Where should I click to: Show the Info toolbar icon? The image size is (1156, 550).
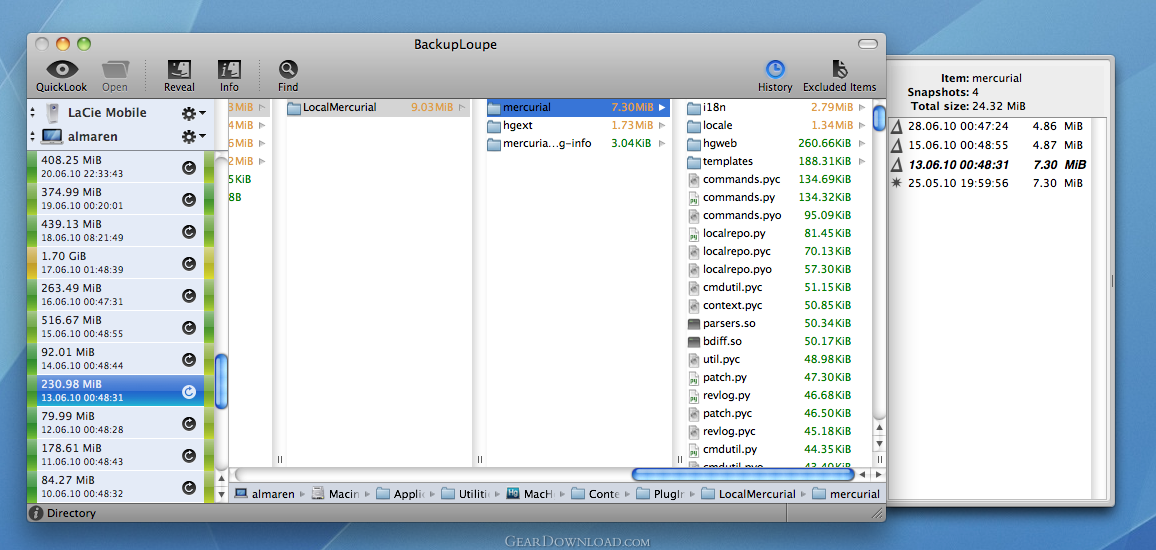(x=229, y=70)
